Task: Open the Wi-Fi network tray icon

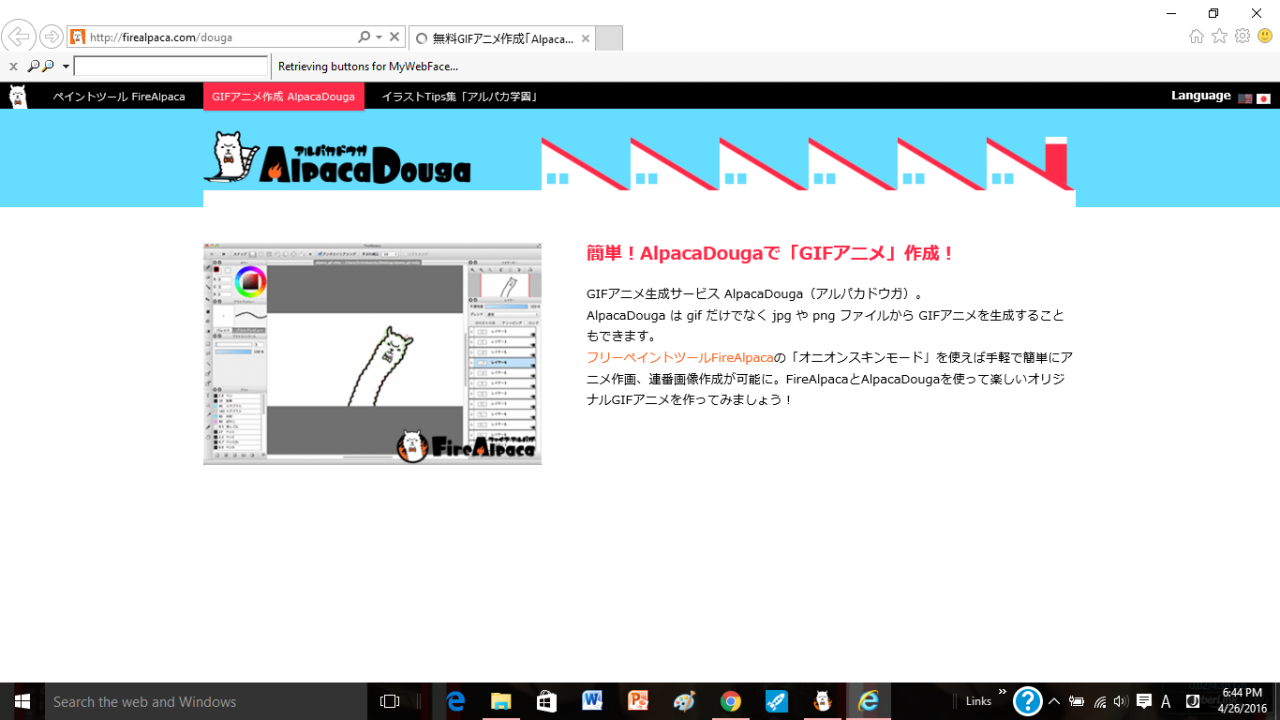Action: (x=1099, y=701)
